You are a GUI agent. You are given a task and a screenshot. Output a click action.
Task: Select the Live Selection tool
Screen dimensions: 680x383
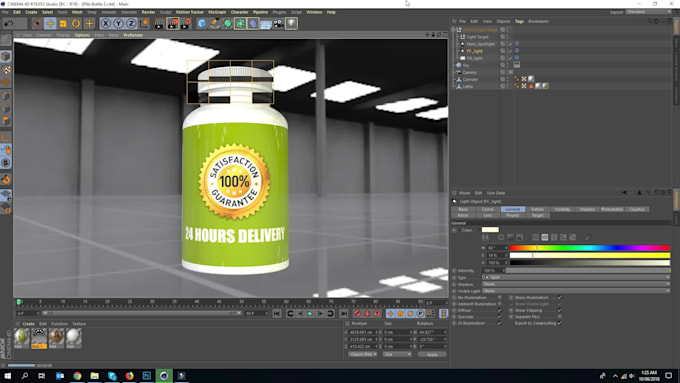pyautogui.click(x=37, y=23)
